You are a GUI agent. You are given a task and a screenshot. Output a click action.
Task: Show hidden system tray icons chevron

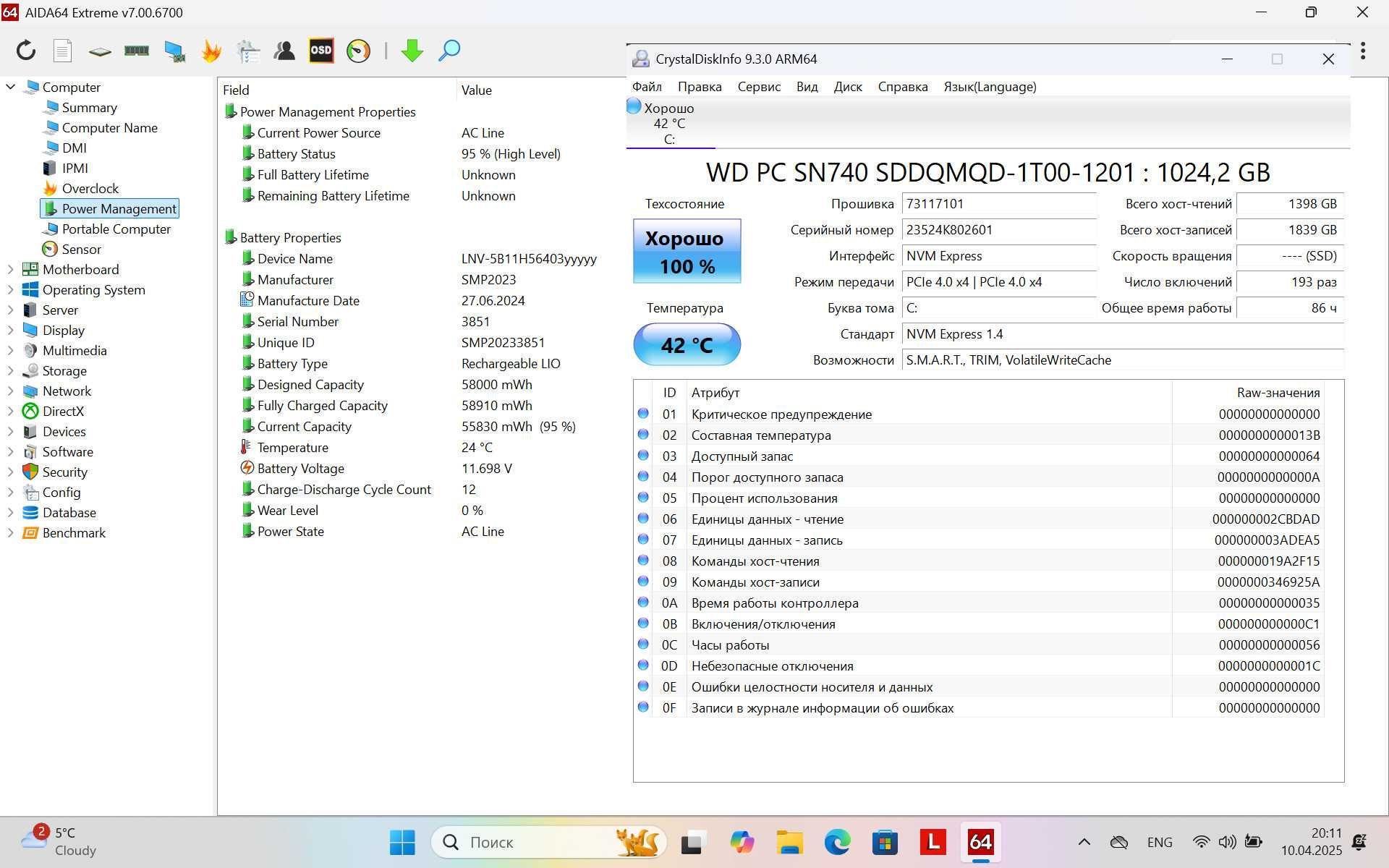pyautogui.click(x=1084, y=842)
